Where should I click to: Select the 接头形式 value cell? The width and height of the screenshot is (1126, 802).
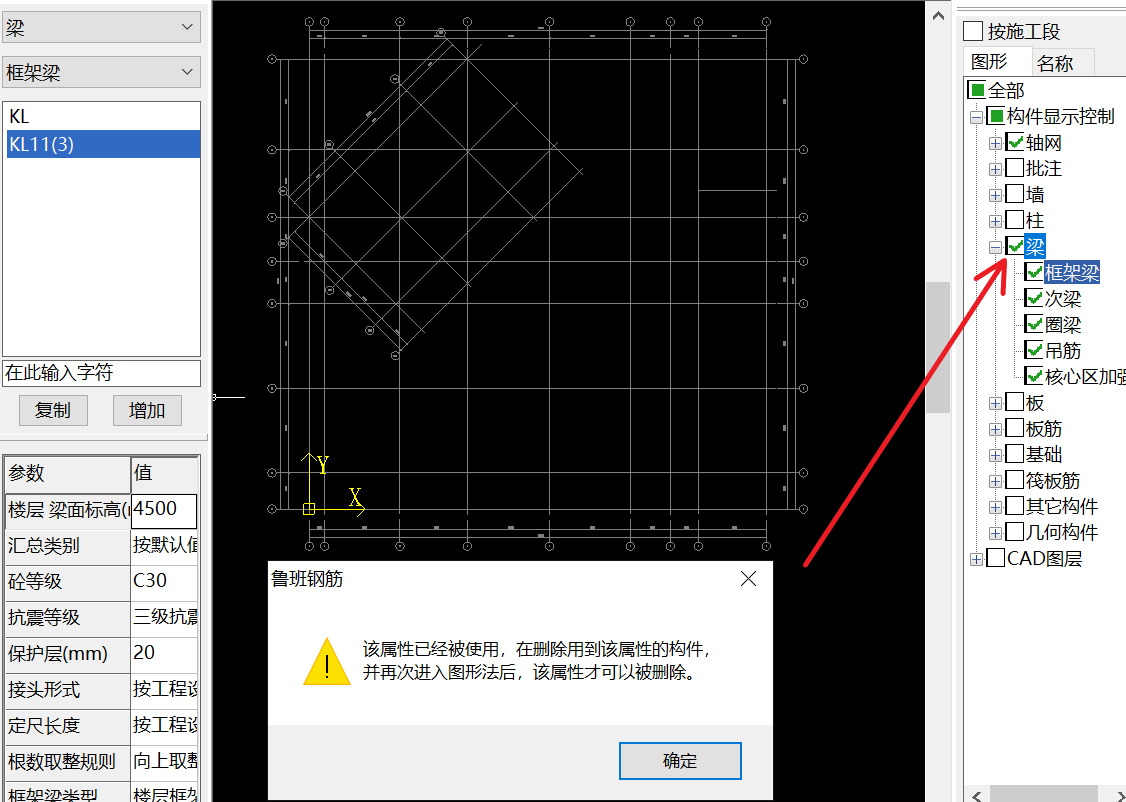point(164,689)
